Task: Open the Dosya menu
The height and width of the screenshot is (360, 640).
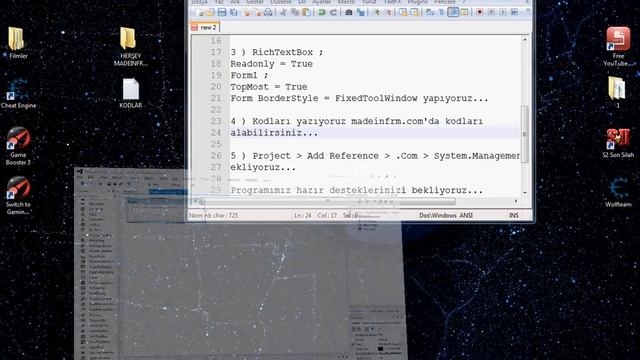Action: click(x=200, y=2)
